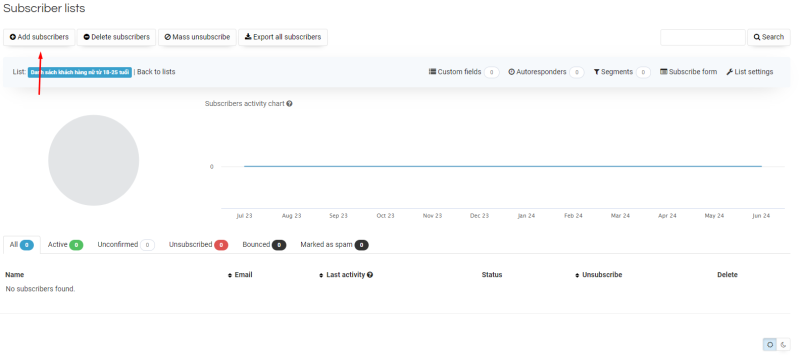Open List settings wrench link
Image resolution: width=800 pixels, height=362 pixels.
[x=749, y=72]
